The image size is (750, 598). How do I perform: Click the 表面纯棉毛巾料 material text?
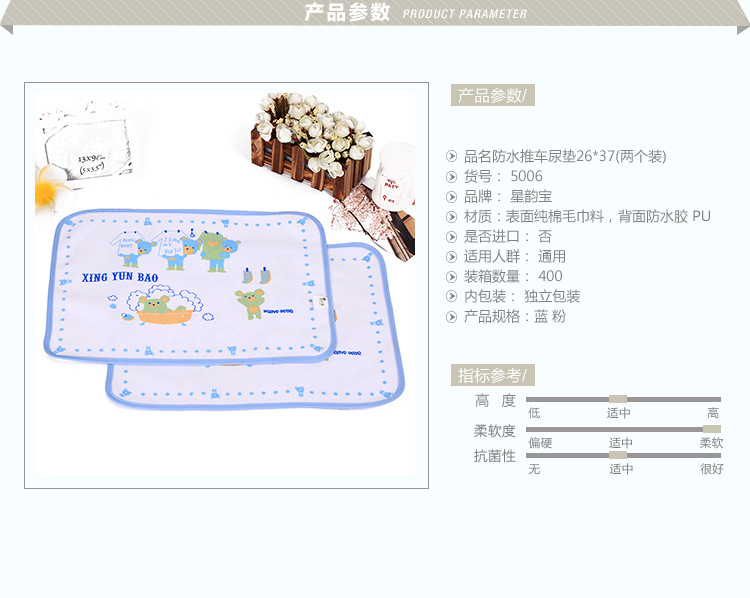[x=555, y=216]
